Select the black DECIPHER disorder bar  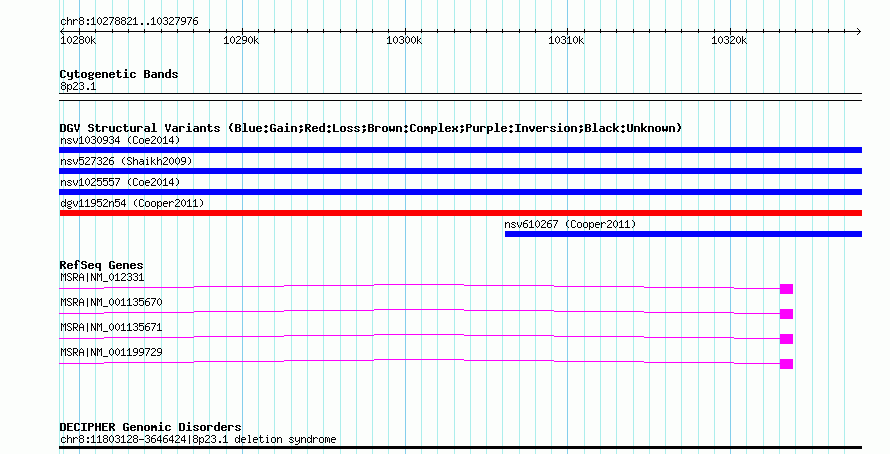[x=460, y=448]
